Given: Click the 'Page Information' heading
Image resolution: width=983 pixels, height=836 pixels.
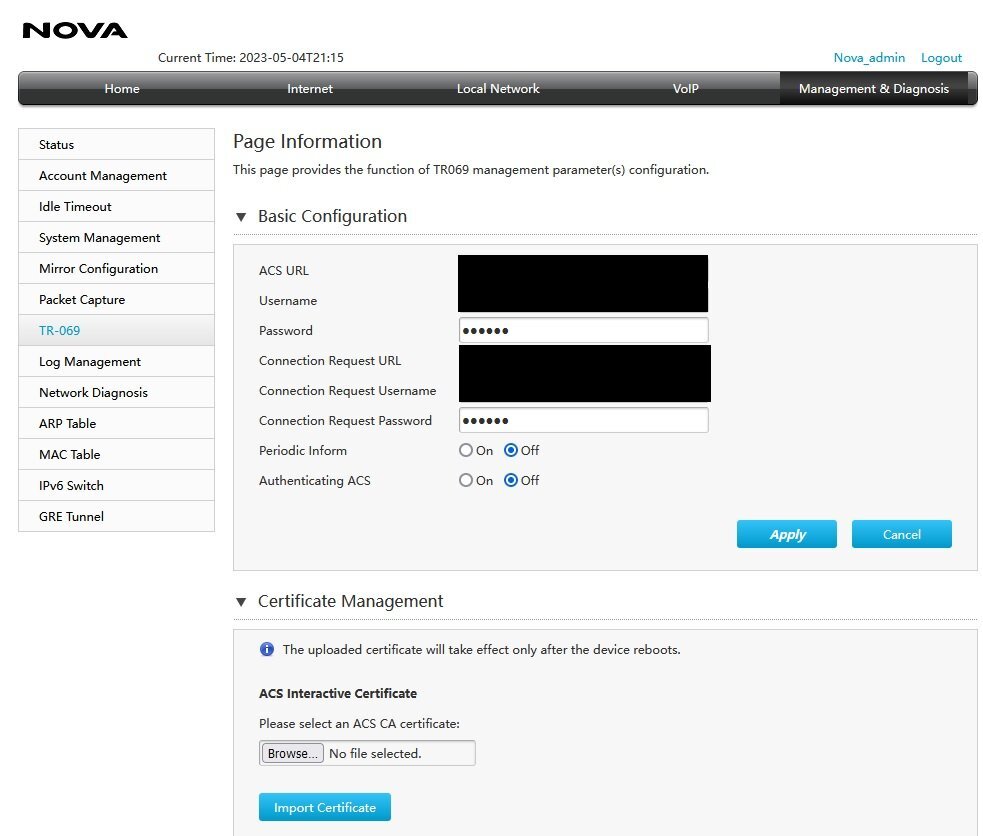Looking at the screenshot, I should pos(307,142).
